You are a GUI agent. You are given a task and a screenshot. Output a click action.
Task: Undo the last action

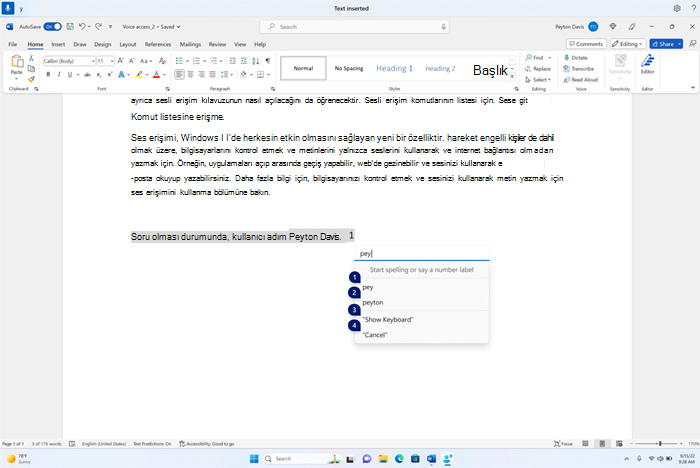[82, 27]
